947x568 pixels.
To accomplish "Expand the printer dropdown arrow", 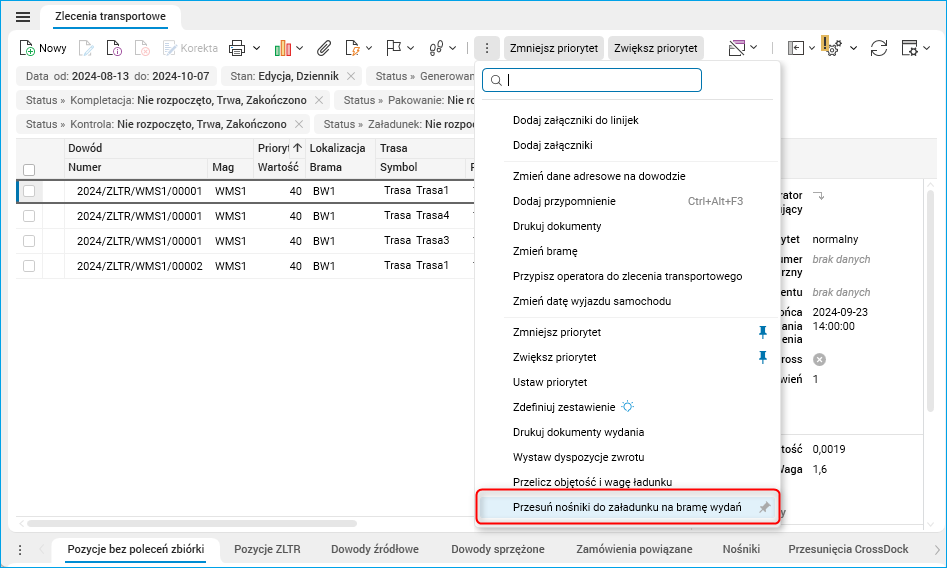I will [256, 48].
